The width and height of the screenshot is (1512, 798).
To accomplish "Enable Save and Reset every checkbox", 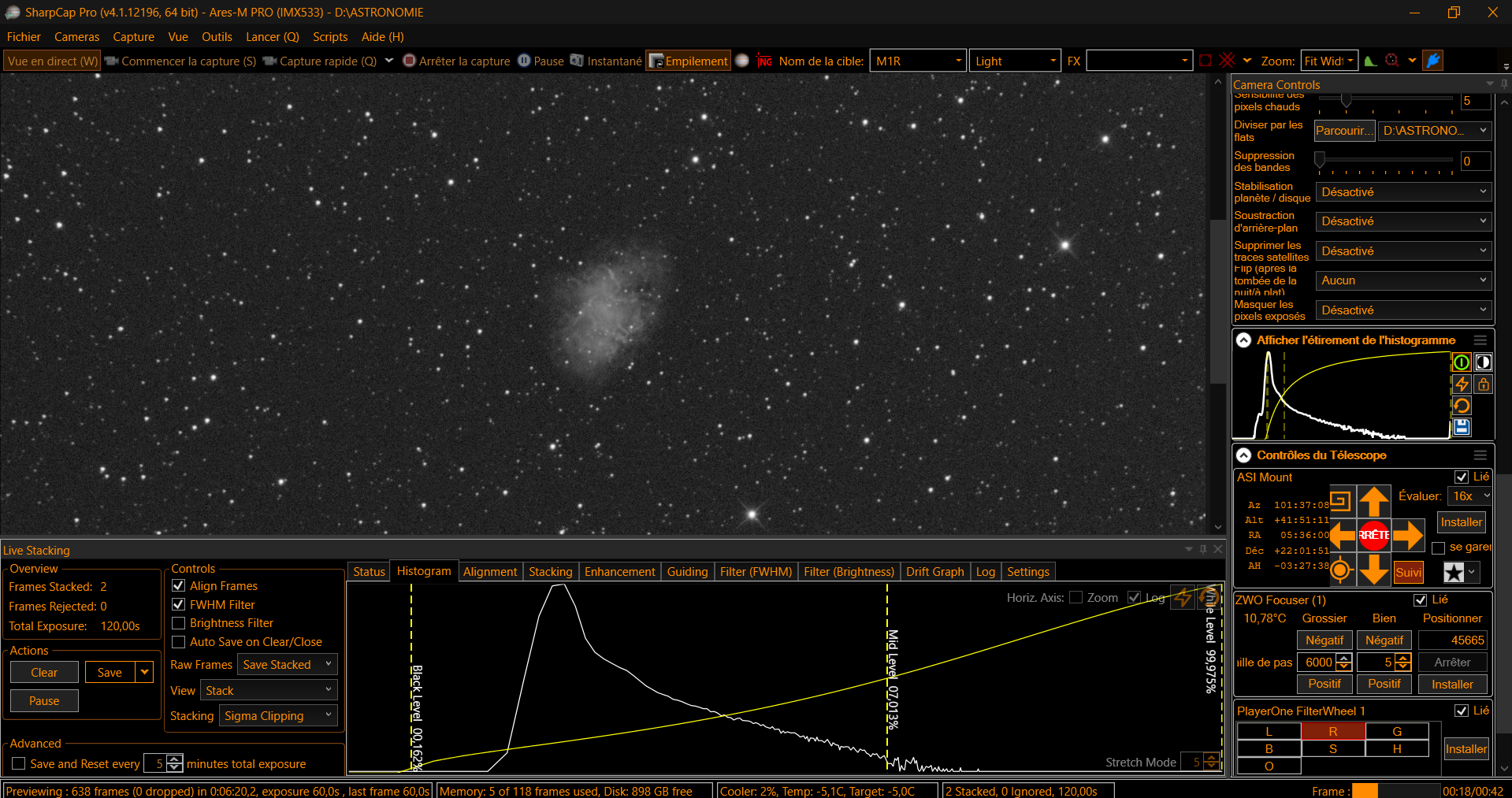I will click(x=19, y=763).
